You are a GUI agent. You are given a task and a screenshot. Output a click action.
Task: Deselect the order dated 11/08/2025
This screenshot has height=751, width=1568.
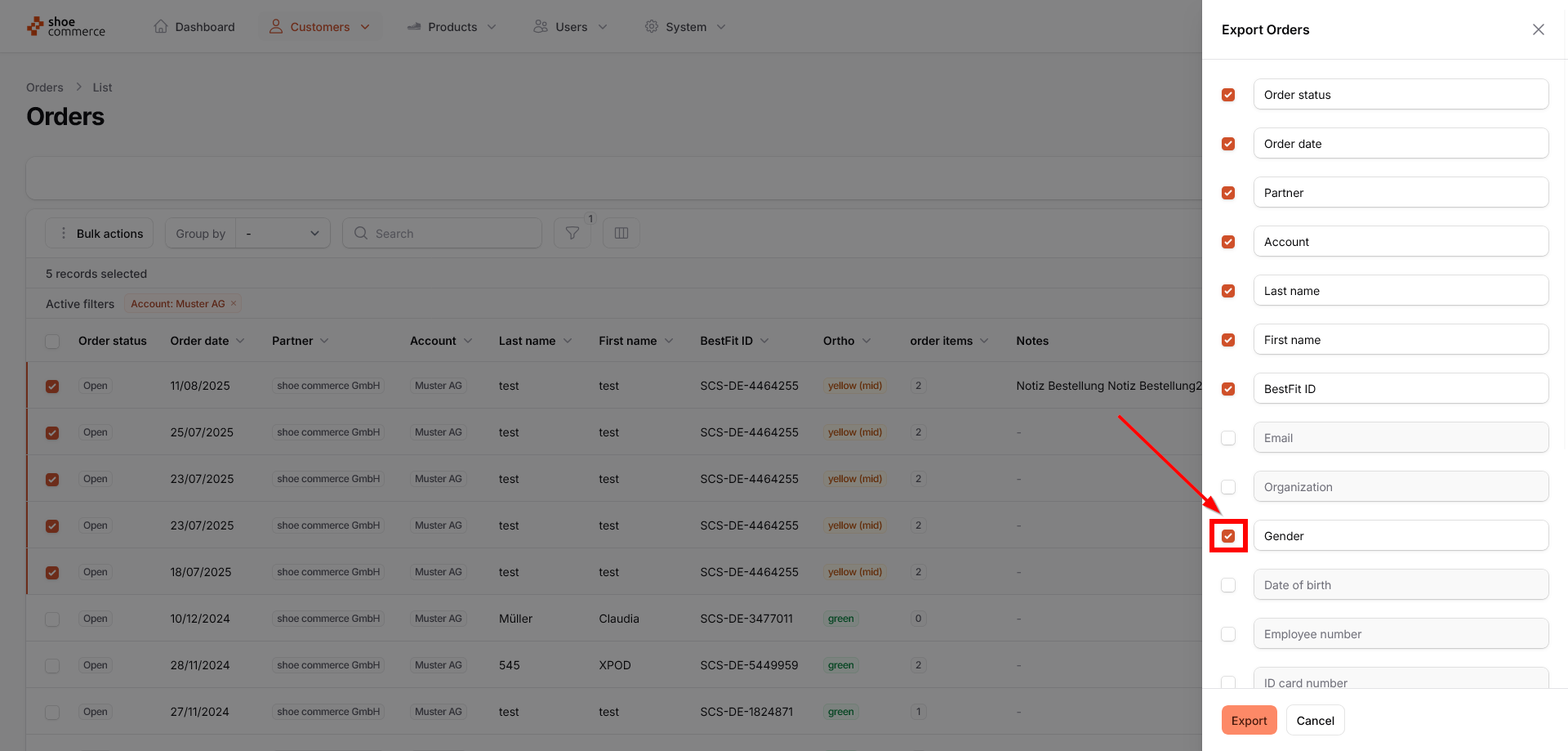point(52,387)
